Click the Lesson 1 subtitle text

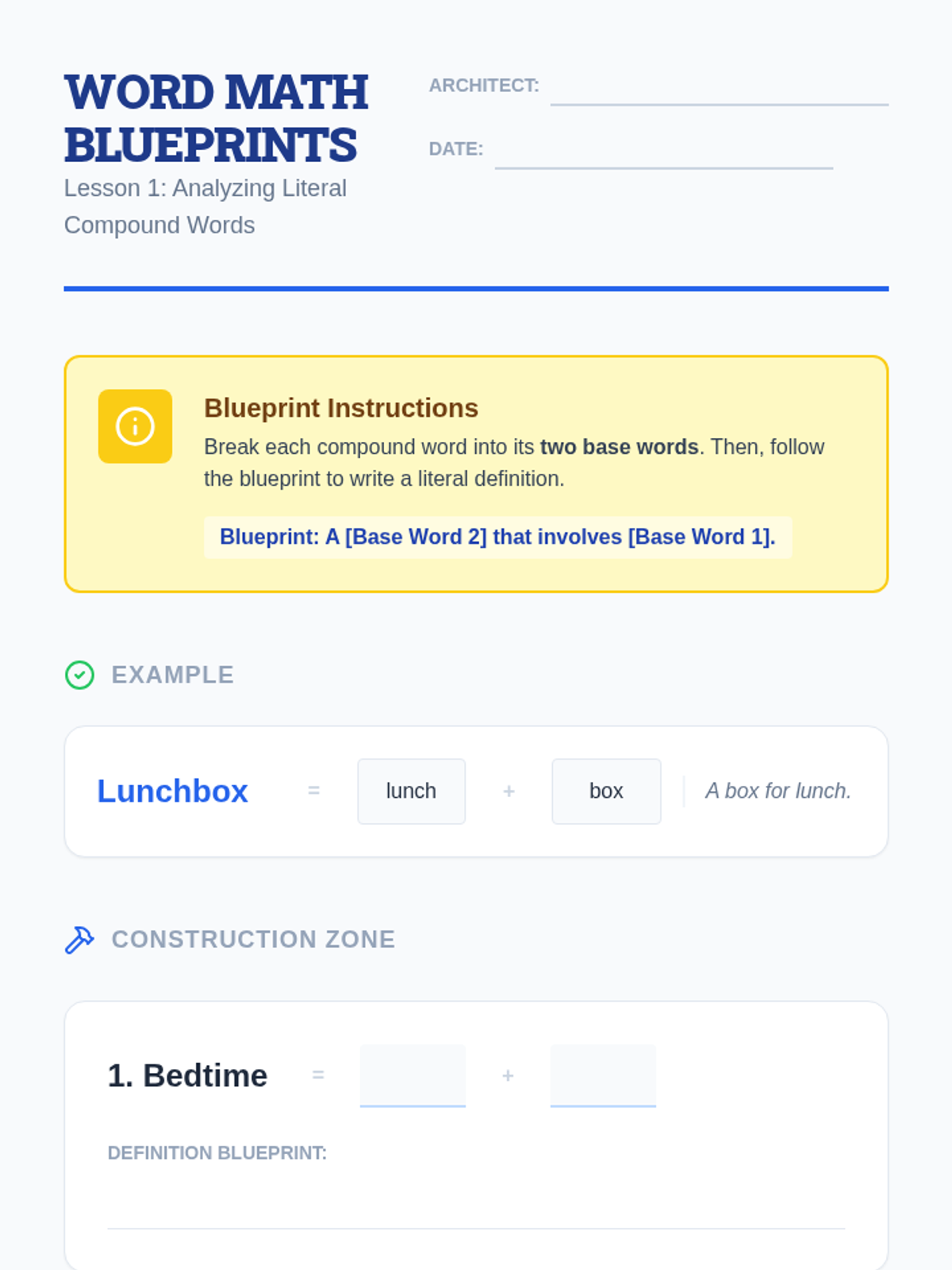(x=205, y=206)
